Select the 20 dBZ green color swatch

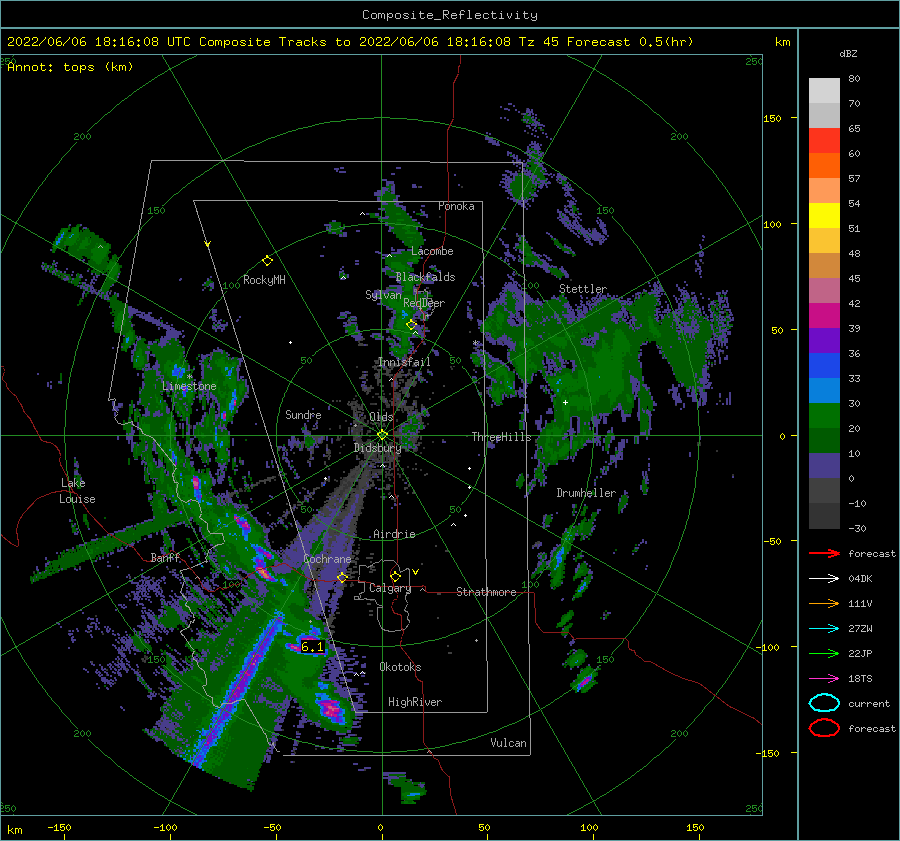(x=824, y=415)
